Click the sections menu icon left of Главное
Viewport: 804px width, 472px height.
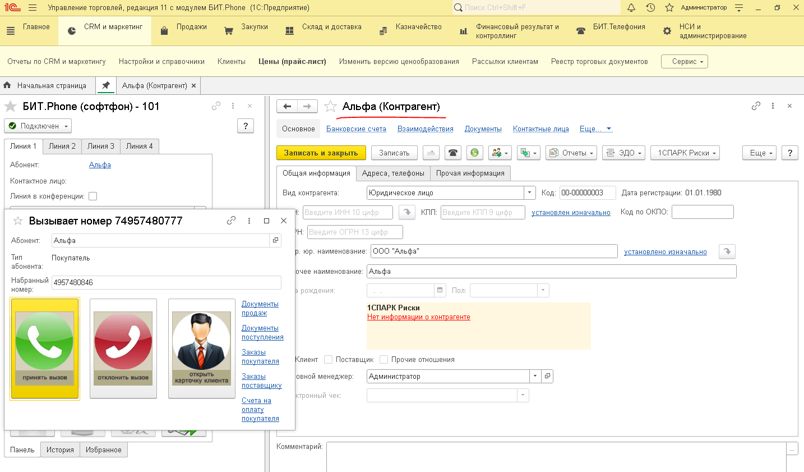coord(10,31)
